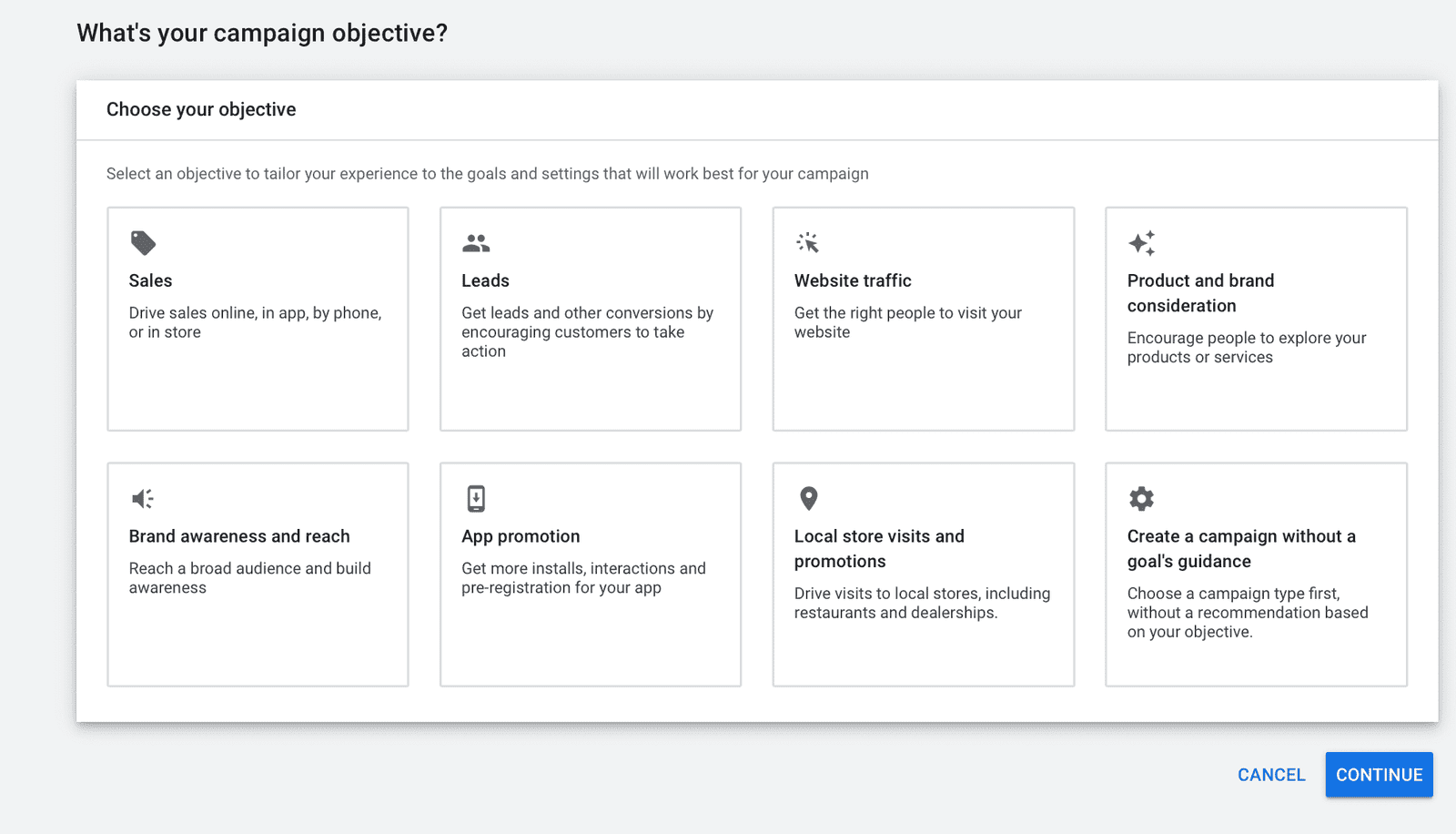The image size is (1456, 834).
Task: Select the Sales objective title
Action: (x=150, y=280)
